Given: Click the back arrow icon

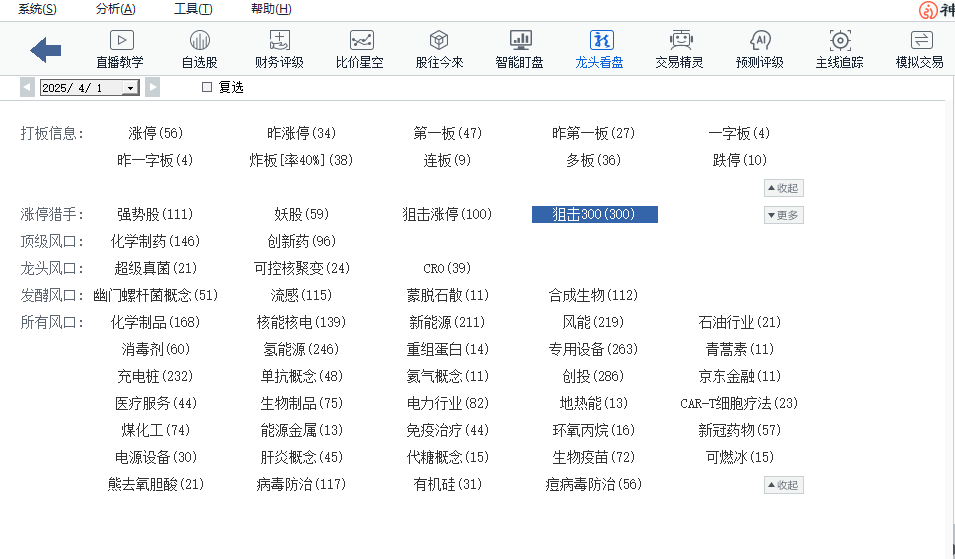Looking at the screenshot, I should [46, 49].
